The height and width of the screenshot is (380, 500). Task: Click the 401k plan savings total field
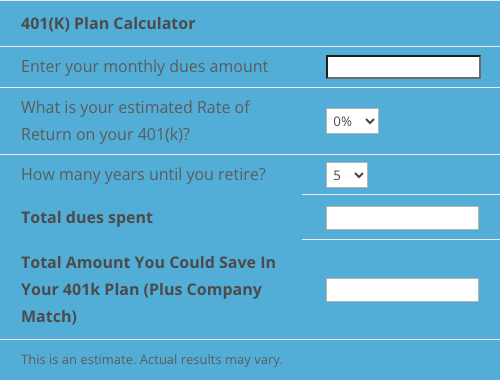click(402, 290)
